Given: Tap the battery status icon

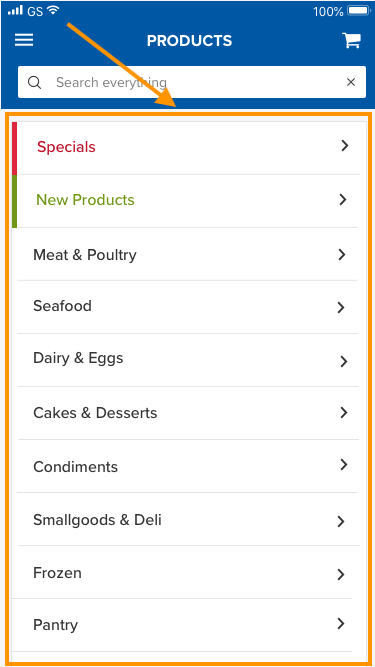Looking at the screenshot, I should [359, 11].
